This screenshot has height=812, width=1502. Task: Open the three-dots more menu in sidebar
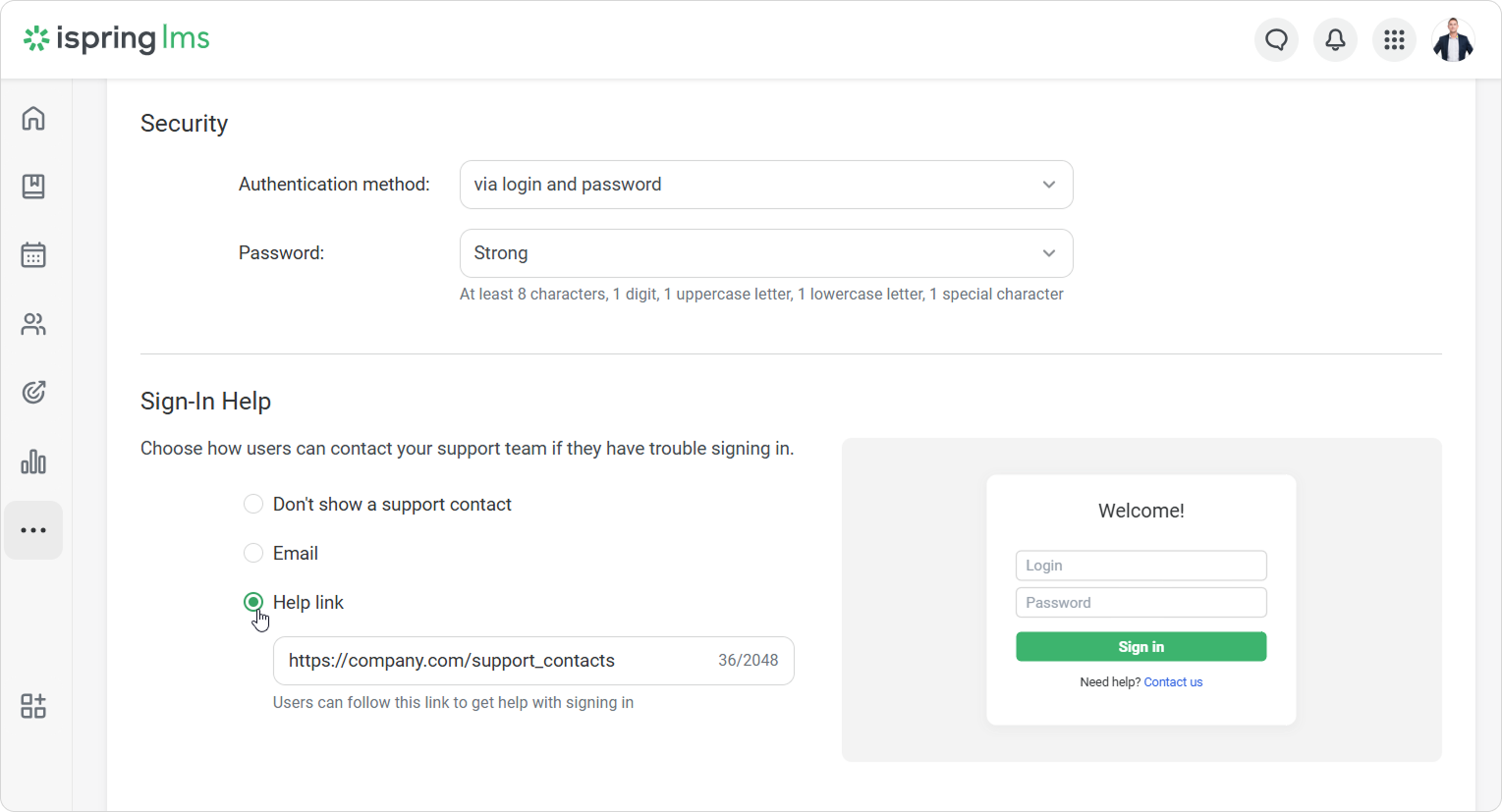33,530
